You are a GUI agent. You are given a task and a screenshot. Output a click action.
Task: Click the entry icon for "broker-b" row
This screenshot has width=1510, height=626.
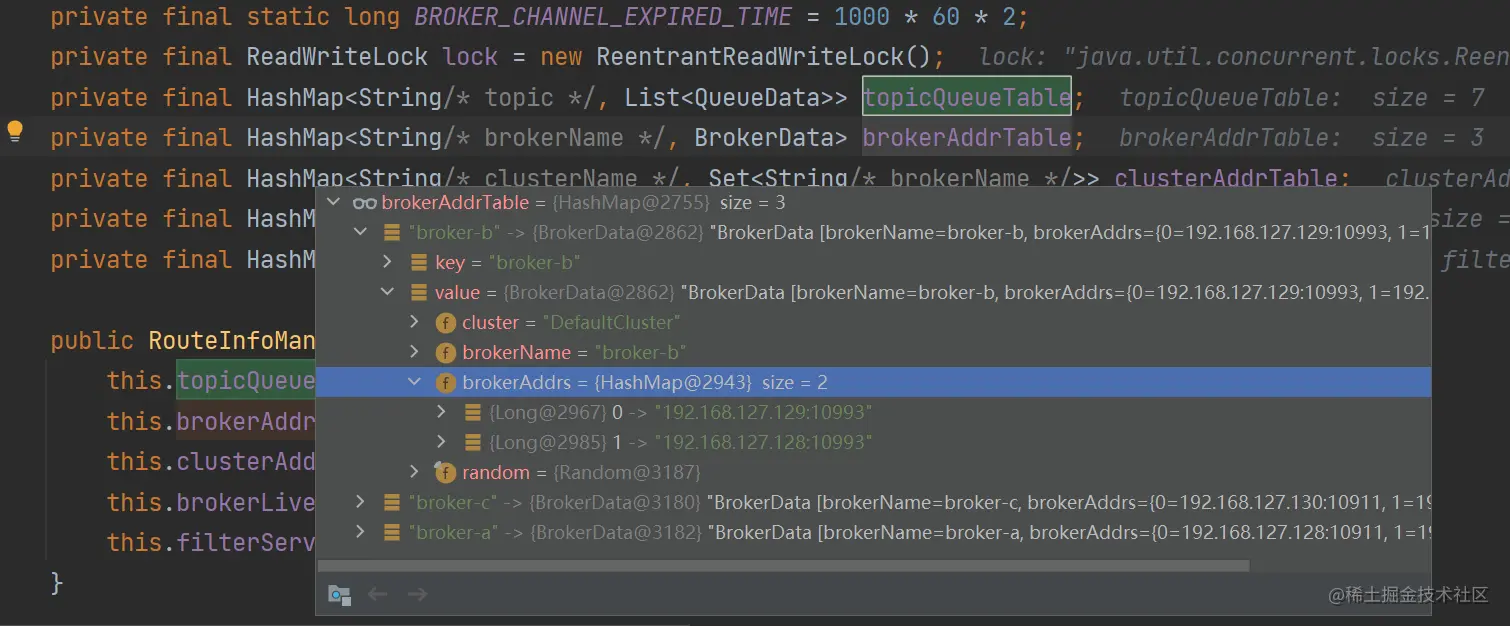click(392, 233)
